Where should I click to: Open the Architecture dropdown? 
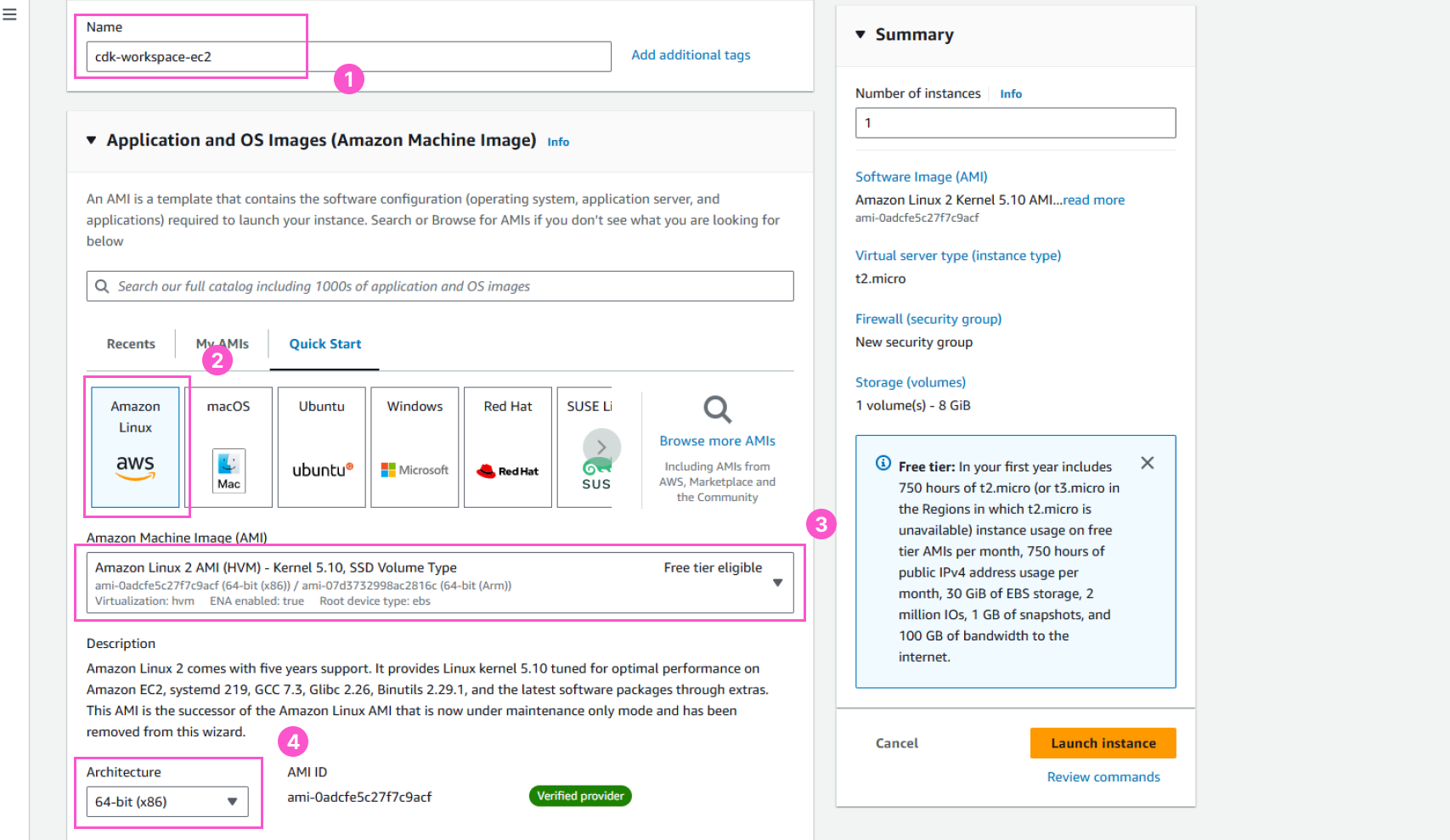click(167, 802)
